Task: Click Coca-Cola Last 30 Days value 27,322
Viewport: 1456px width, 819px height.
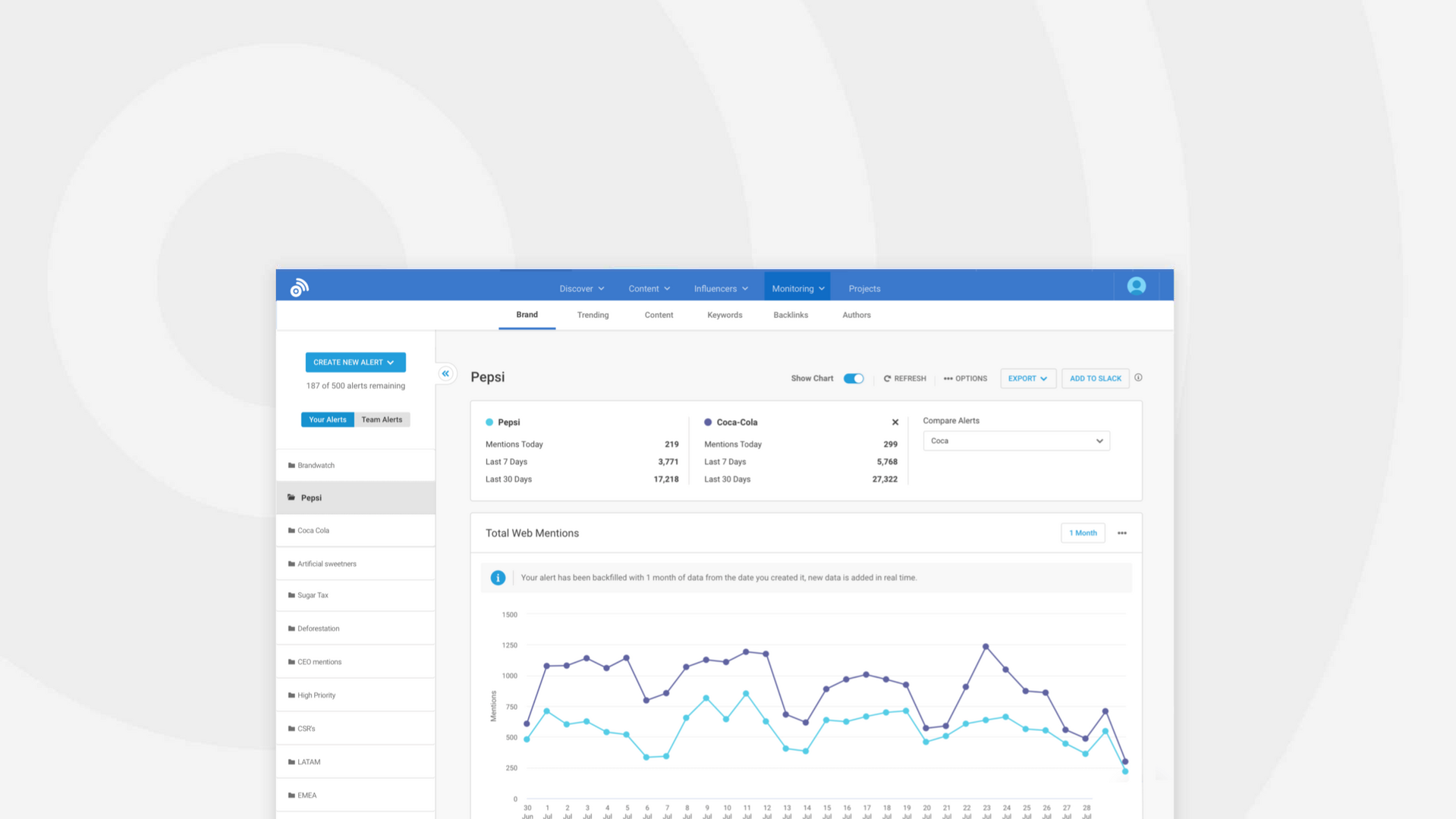Action: coord(885,479)
